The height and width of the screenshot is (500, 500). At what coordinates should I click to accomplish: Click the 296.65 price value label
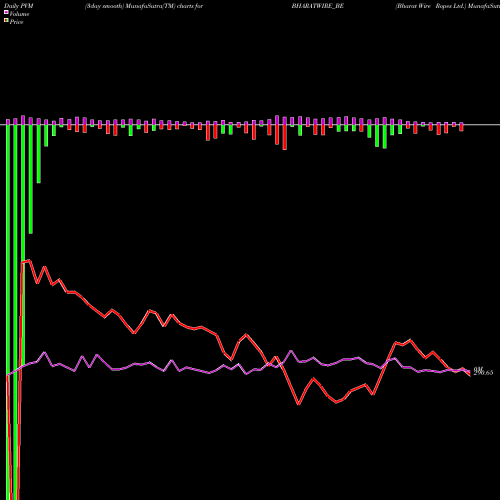[483, 373]
